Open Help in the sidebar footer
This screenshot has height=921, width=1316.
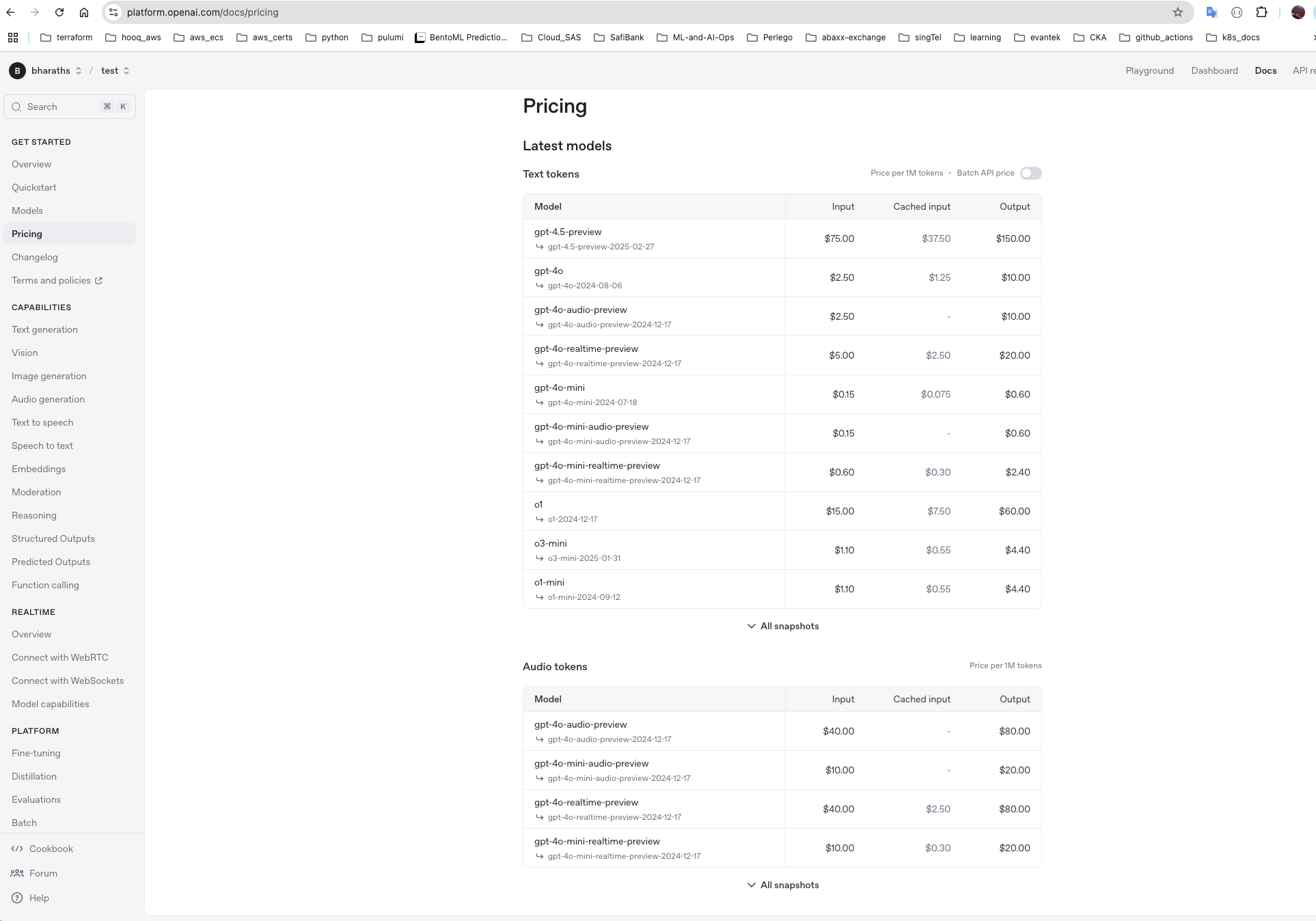[x=31, y=898]
